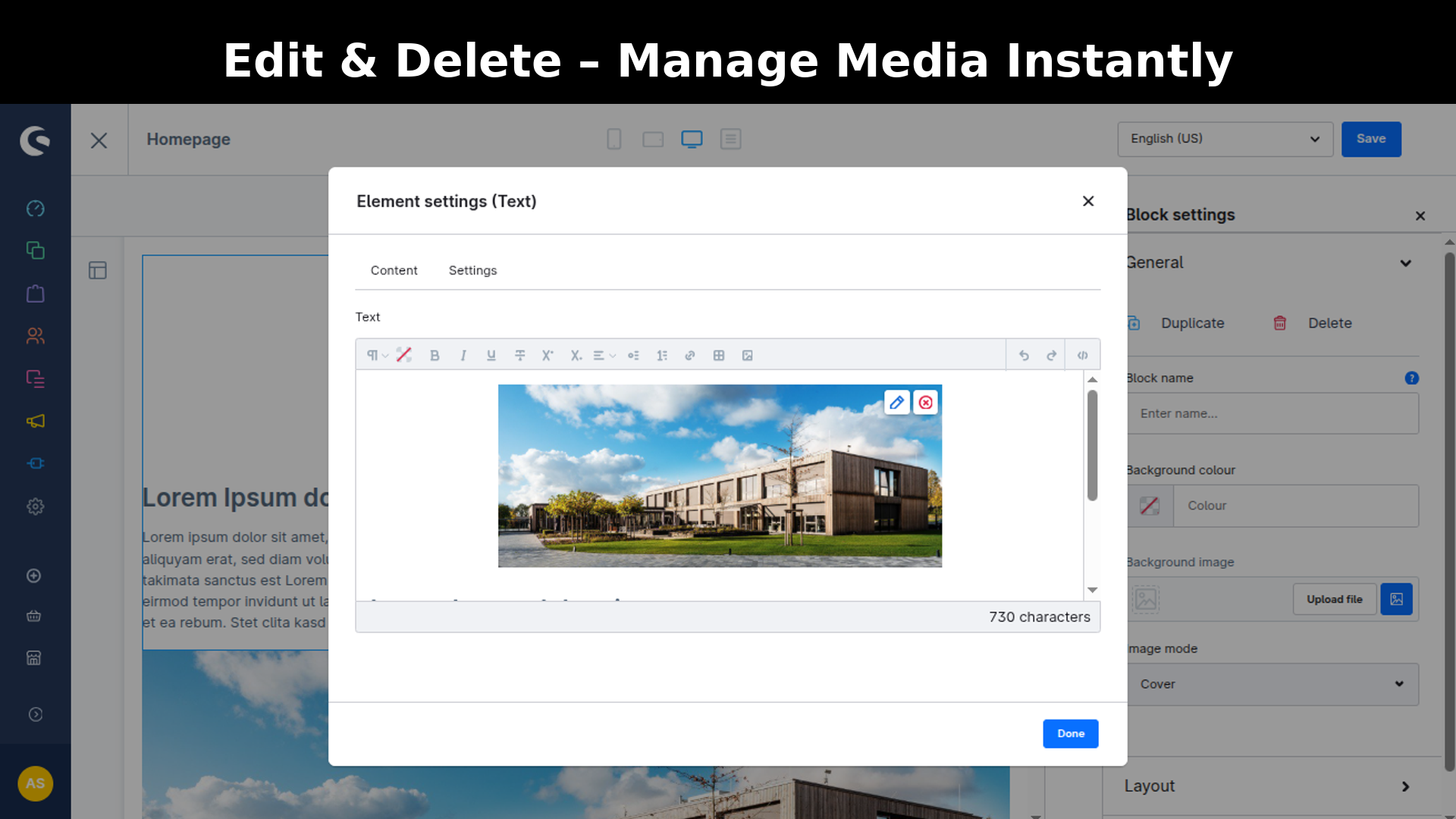1456x819 pixels.
Task: Expand the sidebar with arrow circle
Action: pyautogui.click(x=35, y=714)
